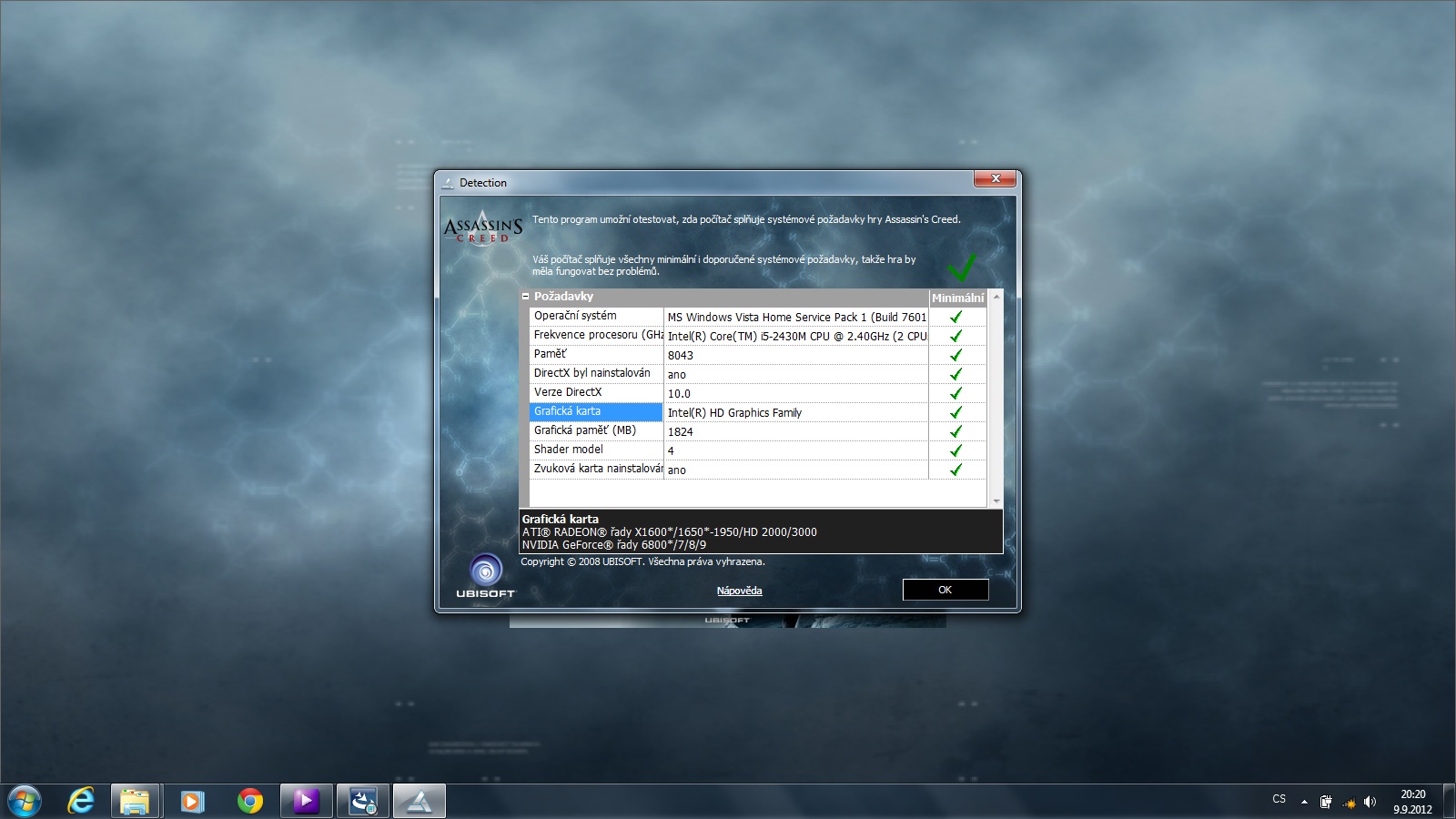Viewport: 1456px width, 819px height.
Task: Select the Paměť row label
Action: point(551,354)
